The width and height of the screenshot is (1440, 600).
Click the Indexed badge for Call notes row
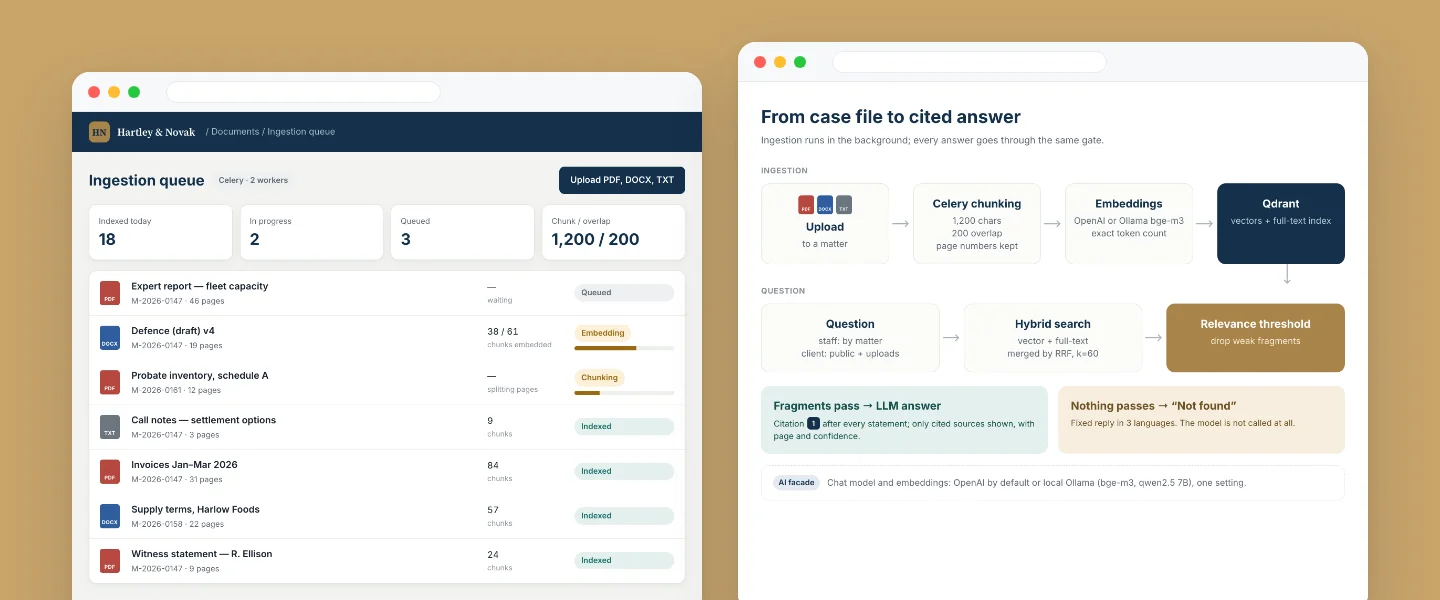pyautogui.click(x=624, y=427)
